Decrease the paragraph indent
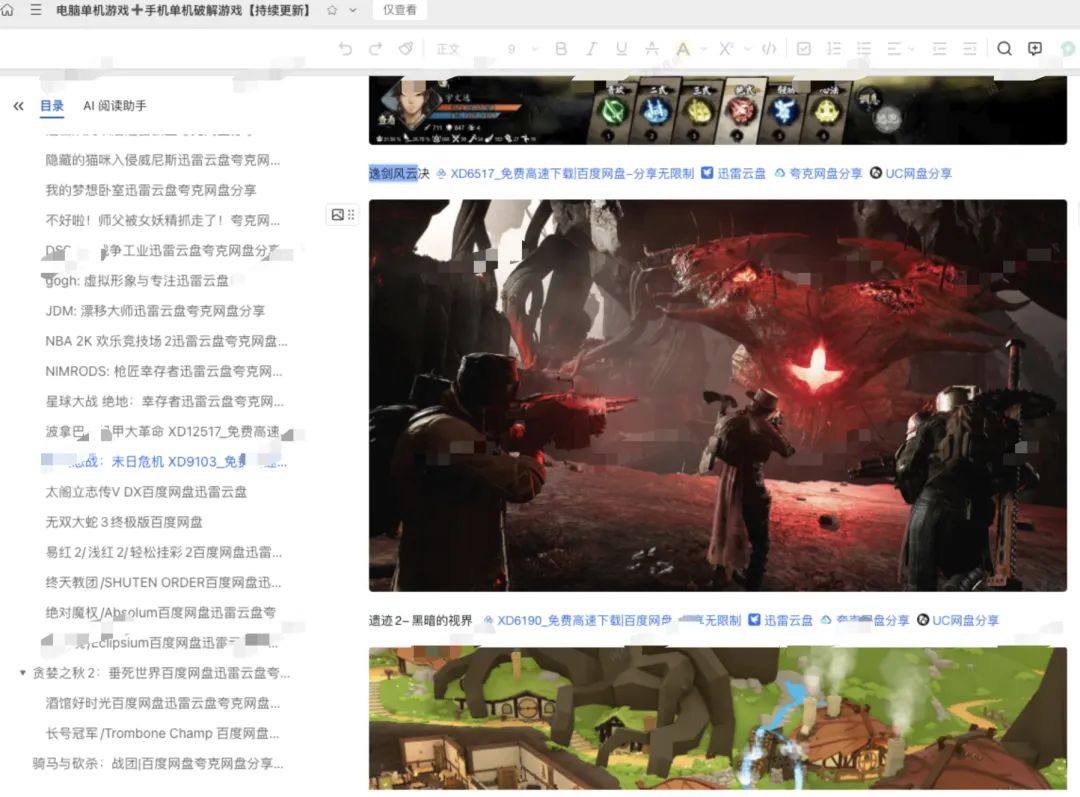This screenshot has height=797, width=1080. click(x=939, y=48)
